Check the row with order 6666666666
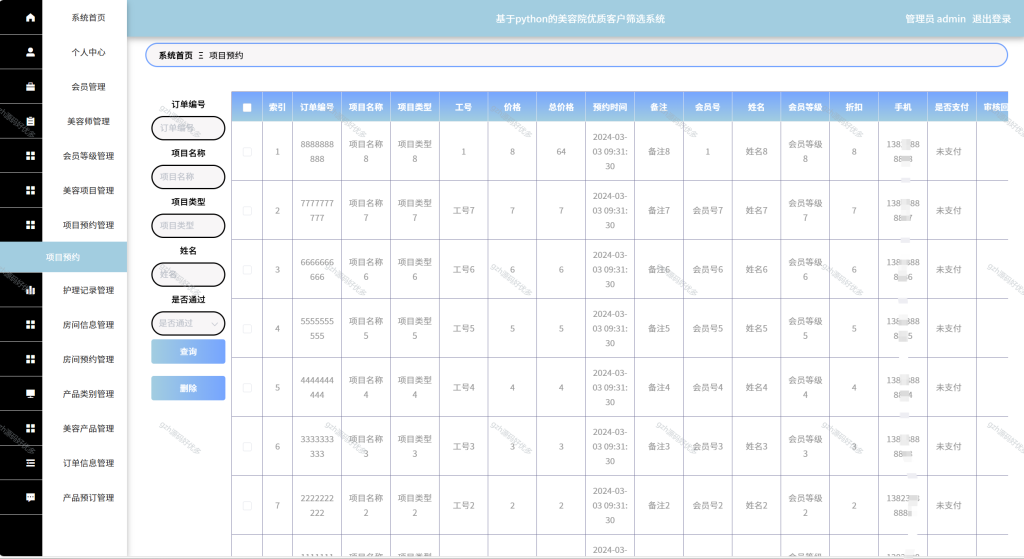The height and width of the screenshot is (559, 1024). pyautogui.click(x=247, y=270)
